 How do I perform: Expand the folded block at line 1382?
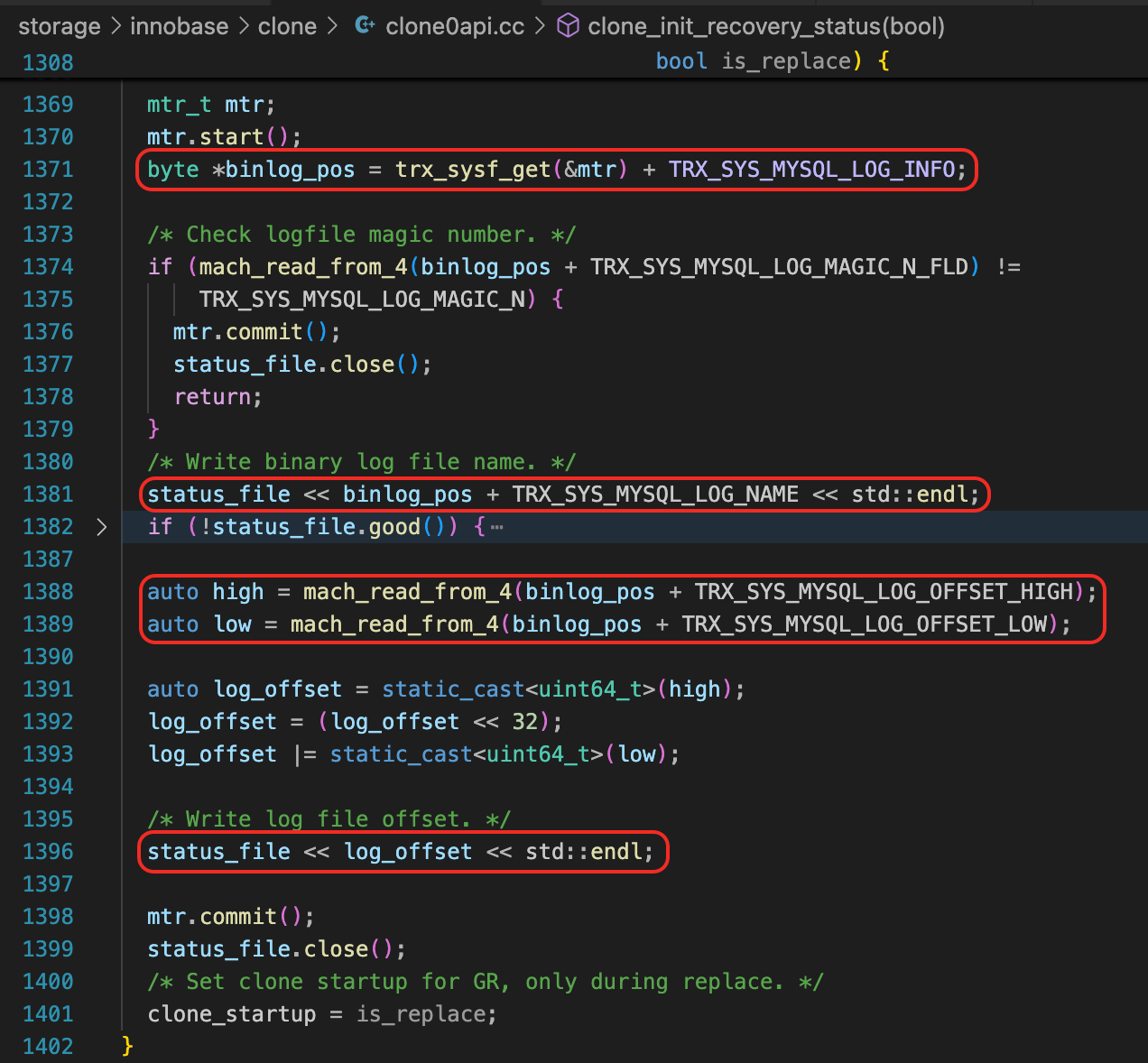(101, 527)
